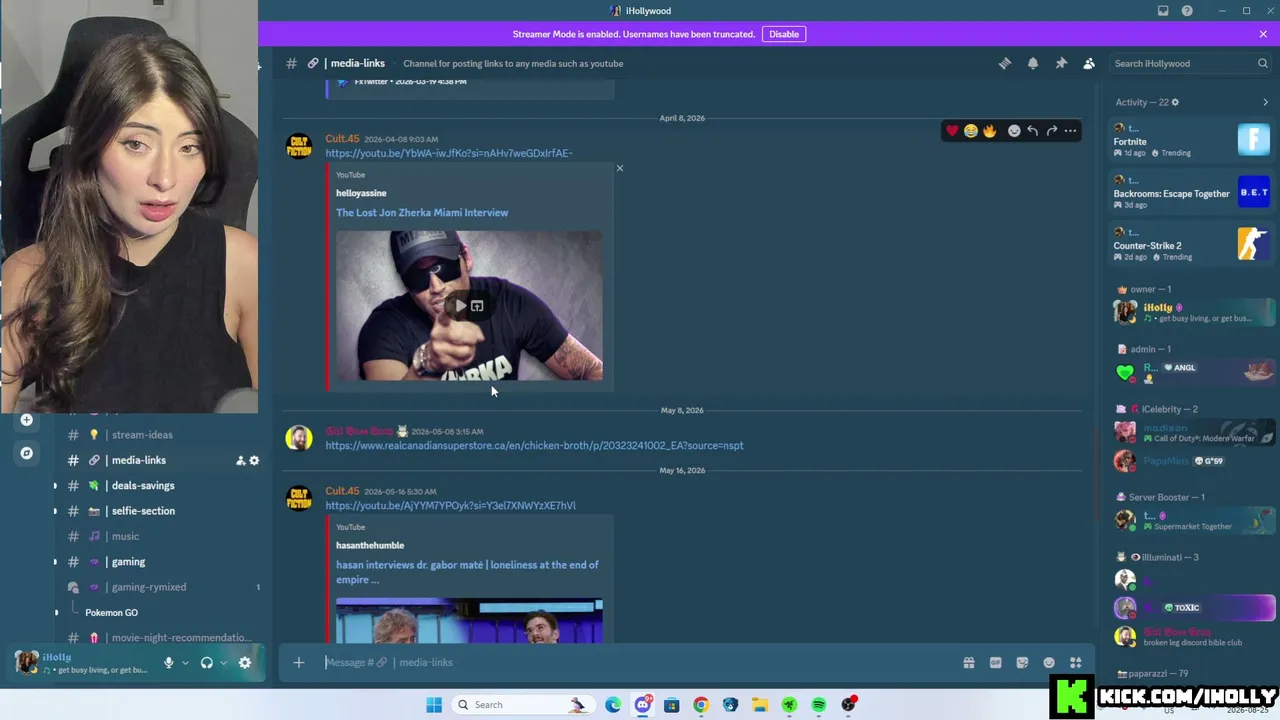The image size is (1280, 720).
Task: Open the Hasan interviews Dr. Gabor Maté link
Action: click(467, 572)
